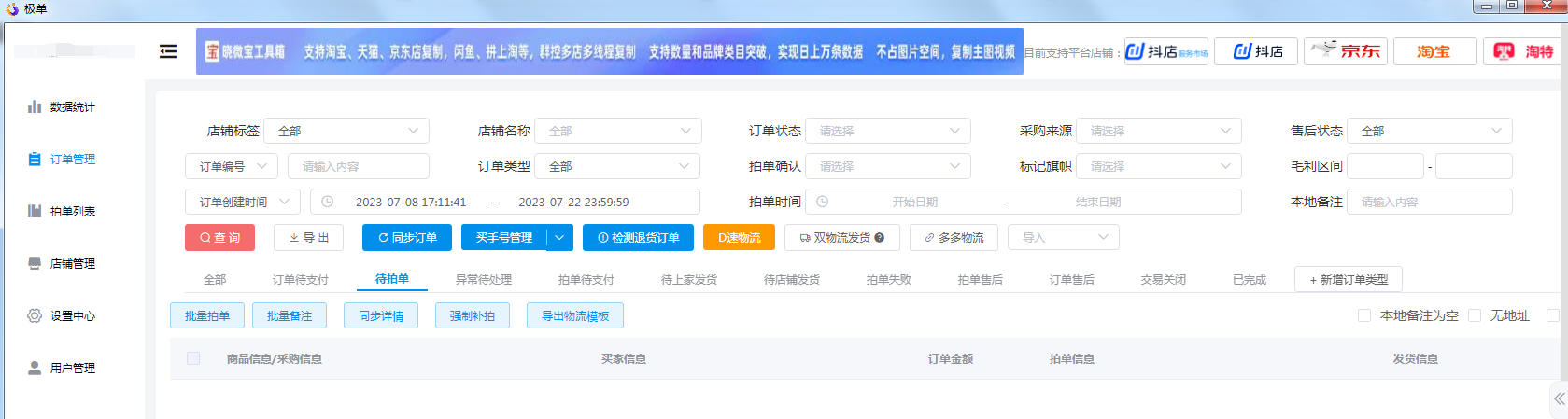Switch to the 拍单失败 tab
The height and width of the screenshot is (419, 1568).
click(889, 280)
